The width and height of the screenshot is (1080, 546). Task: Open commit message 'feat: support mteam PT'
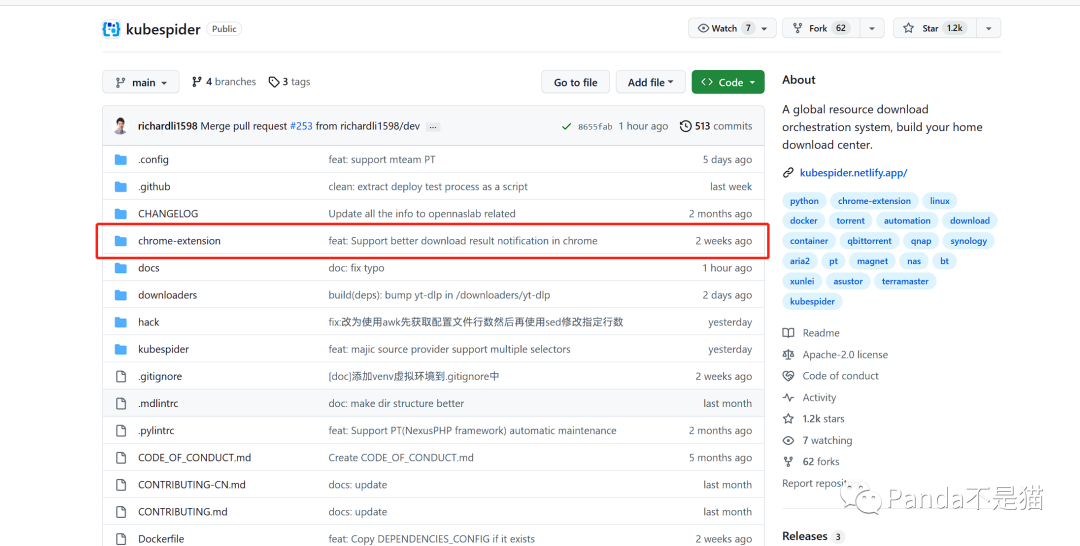click(382, 160)
